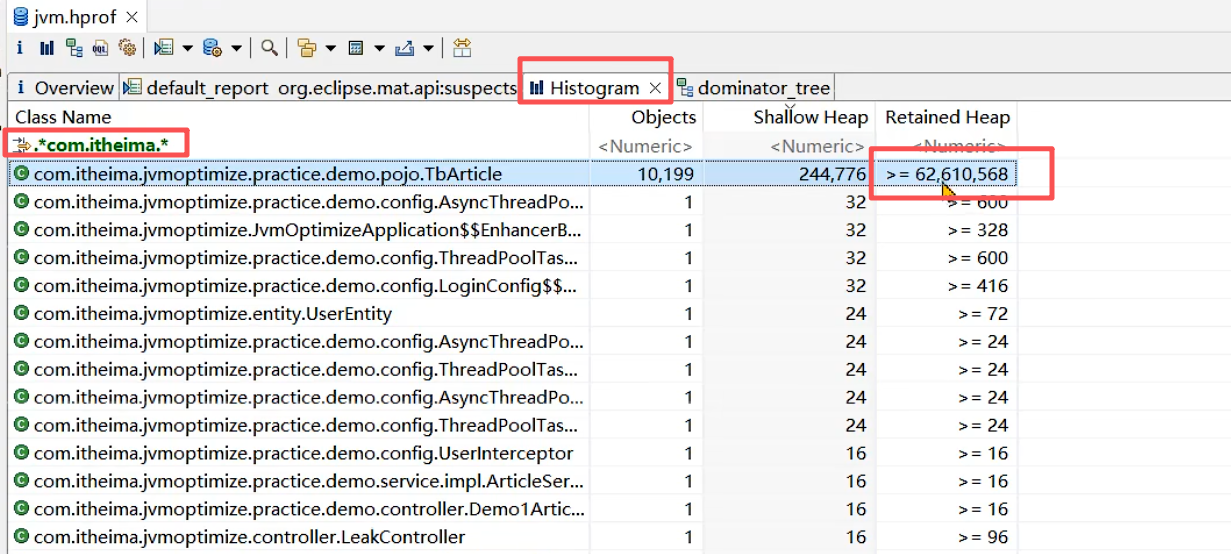Click the >= 62,610,568 retained heap cell
The image size is (1231, 554).
[948, 174]
